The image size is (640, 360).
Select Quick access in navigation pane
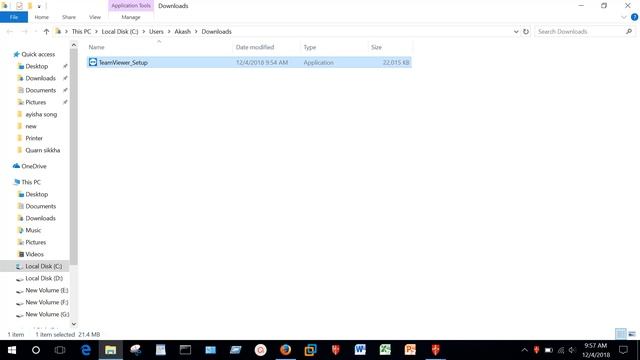click(x=38, y=54)
